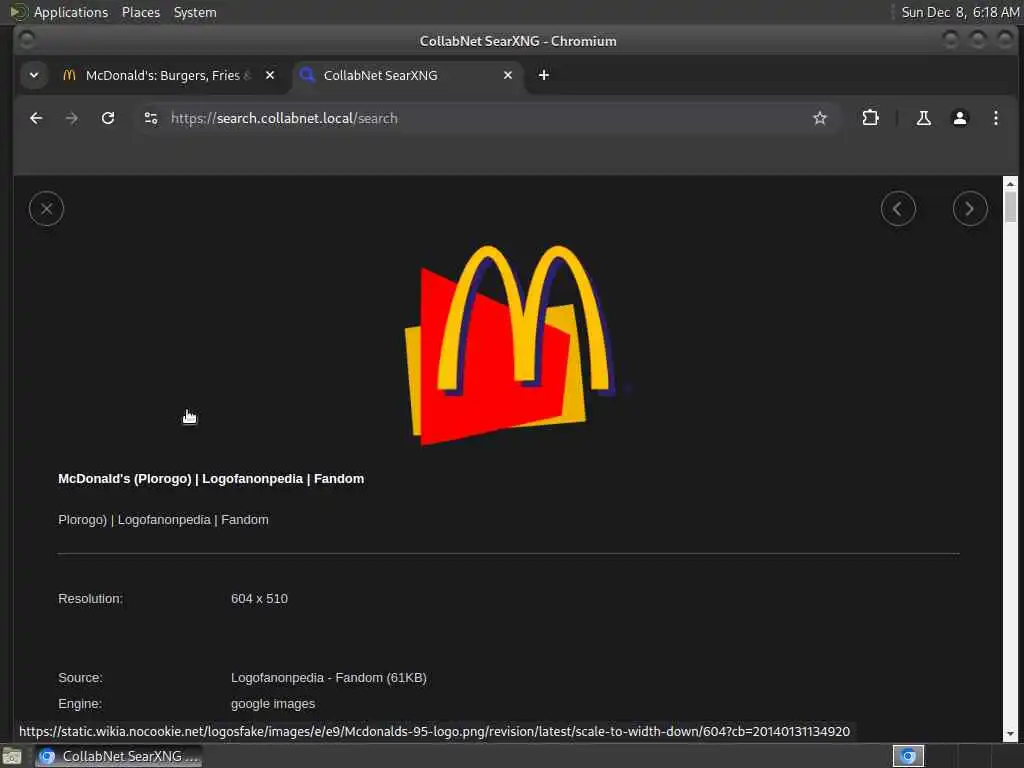Open the System menu
The height and width of the screenshot is (768, 1024).
pyautogui.click(x=195, y=12)
